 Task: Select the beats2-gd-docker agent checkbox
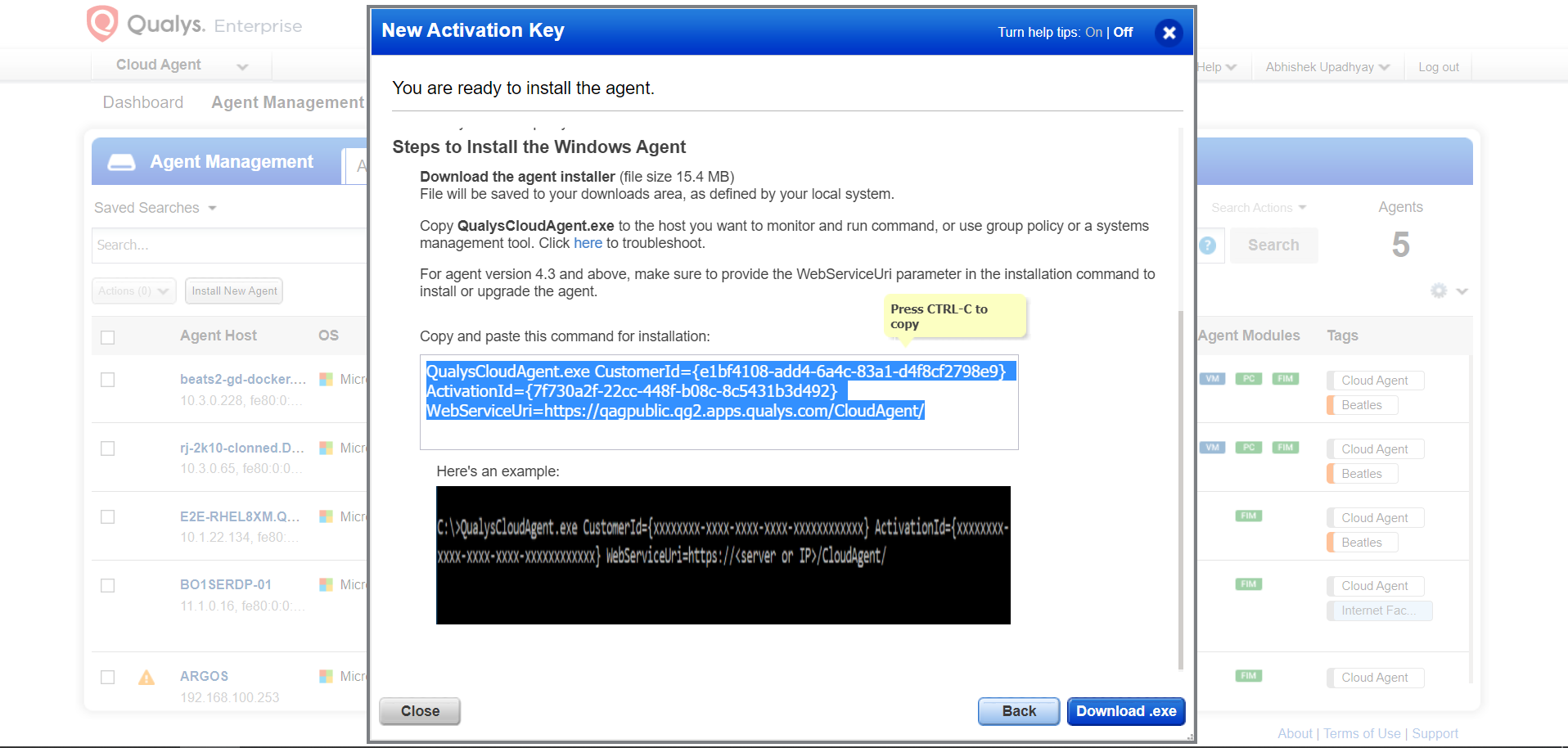107,380
